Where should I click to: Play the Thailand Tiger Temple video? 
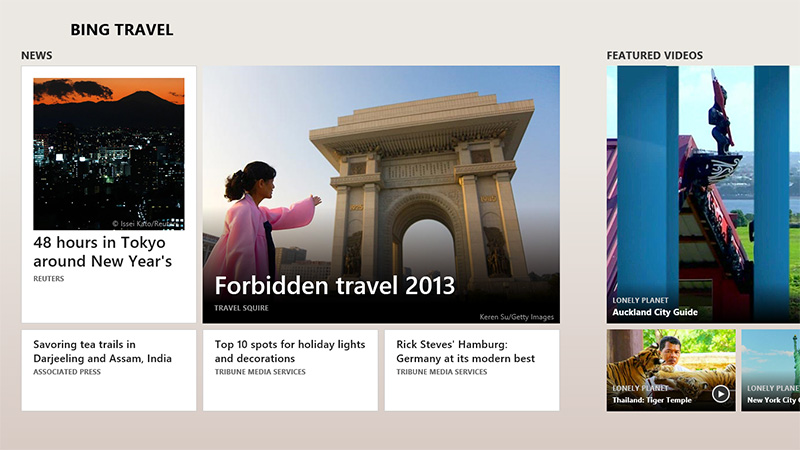[x=721, y=393]
